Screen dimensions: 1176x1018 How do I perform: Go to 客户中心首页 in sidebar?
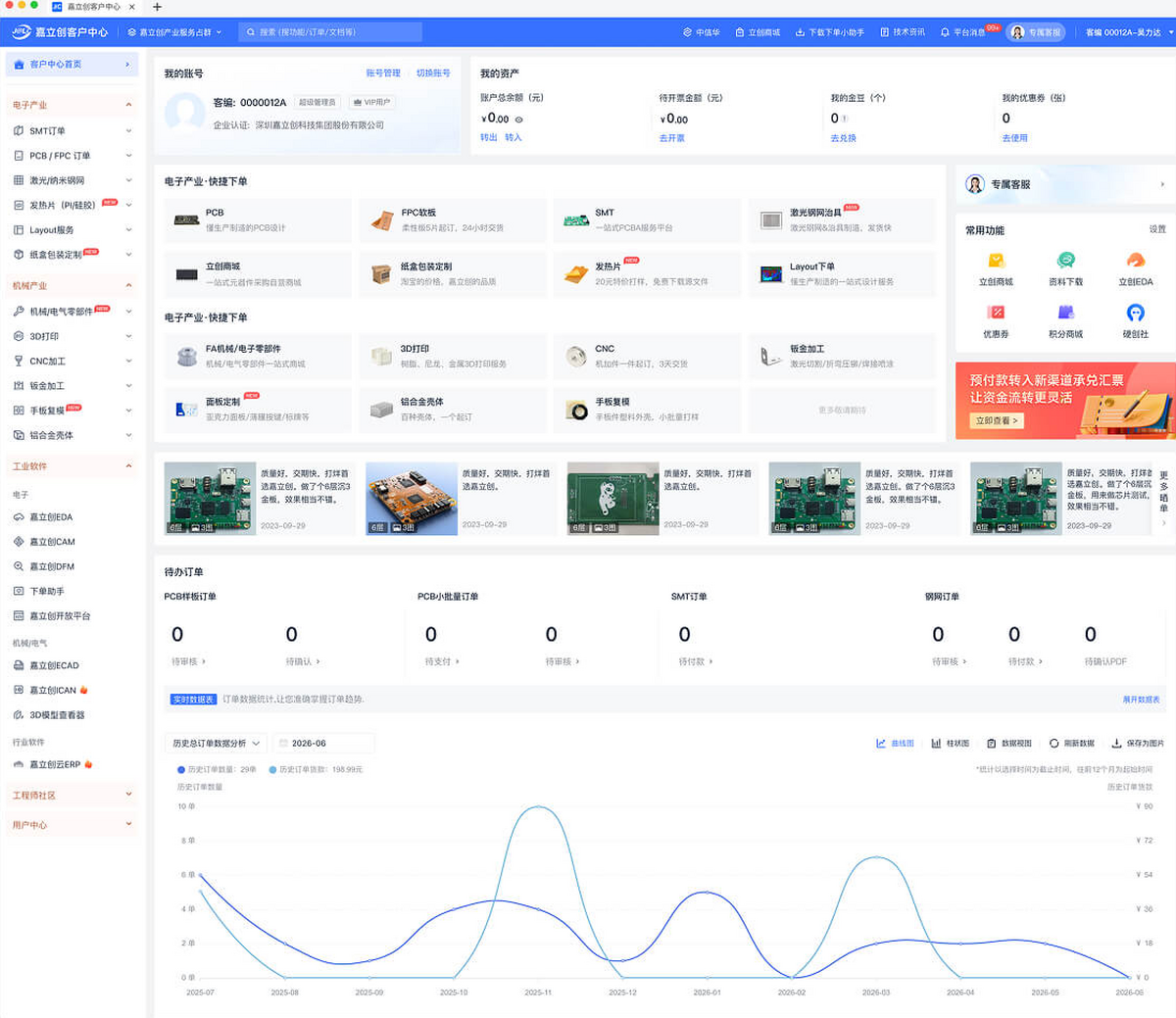click(x=73, y=65)
